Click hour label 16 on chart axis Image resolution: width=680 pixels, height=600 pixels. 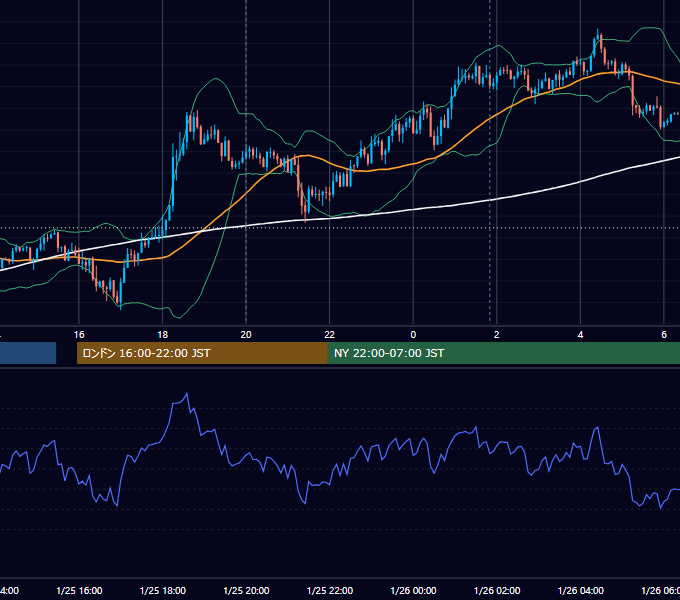click(79, 335)
